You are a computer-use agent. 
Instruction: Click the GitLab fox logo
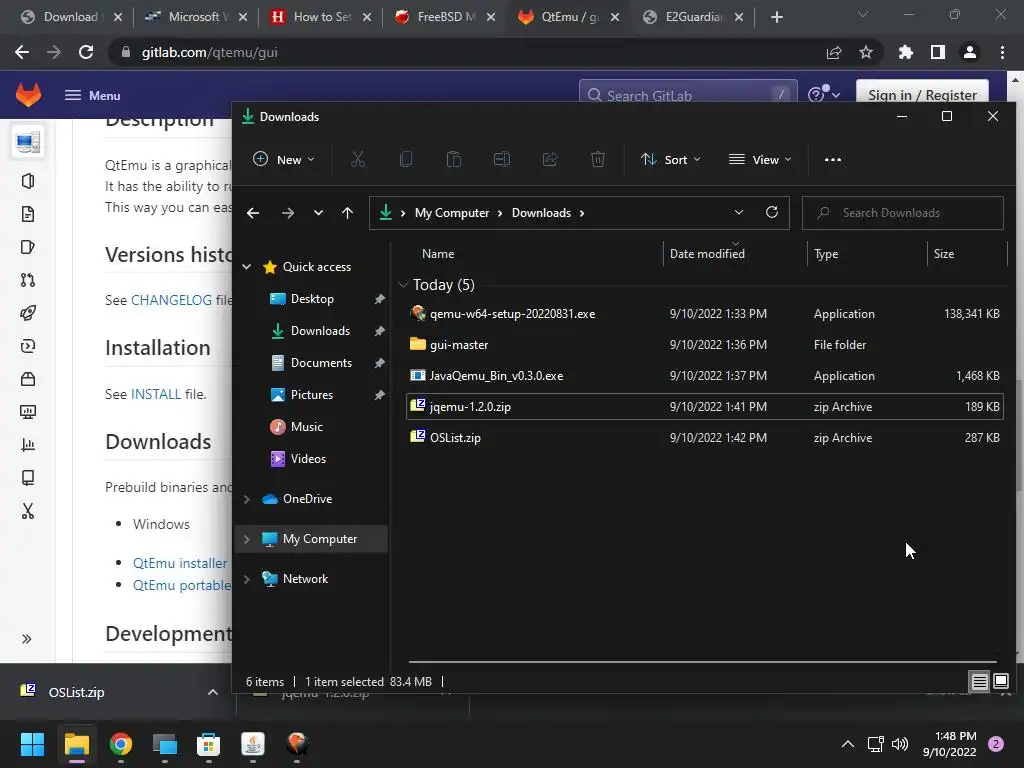tap(28, 95)
